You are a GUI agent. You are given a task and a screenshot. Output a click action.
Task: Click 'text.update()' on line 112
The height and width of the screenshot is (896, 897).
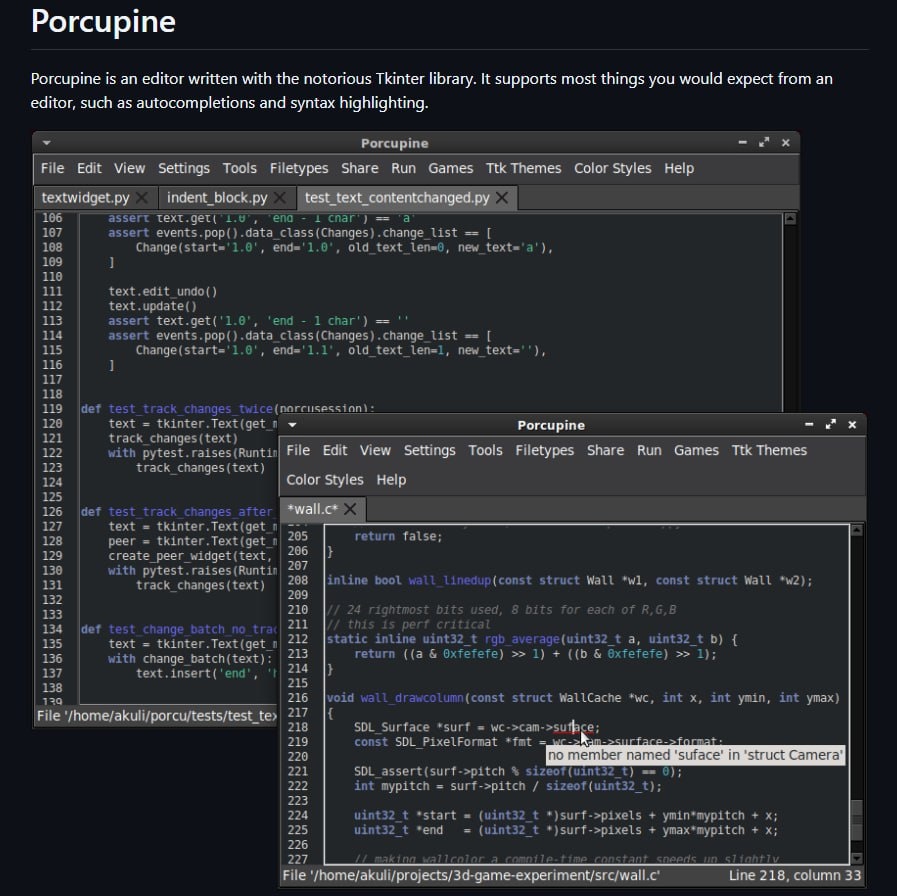click(x=152, y=306)
